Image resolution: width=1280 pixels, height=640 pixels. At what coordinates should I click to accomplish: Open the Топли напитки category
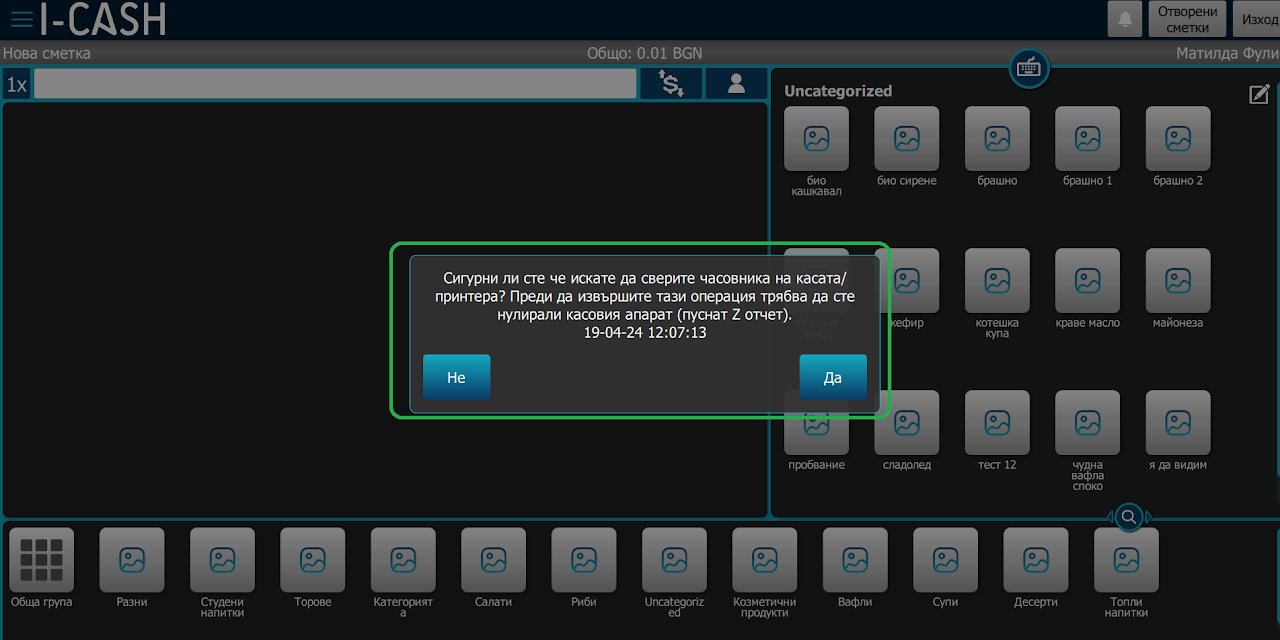pyautogui.click(x=1126, y=560)
